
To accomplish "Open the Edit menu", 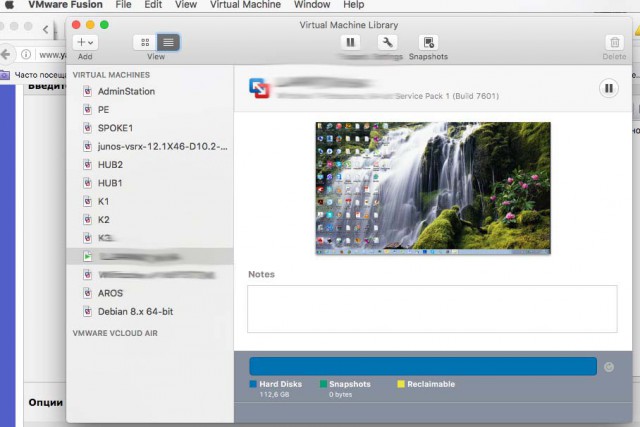I will pos(153,5).
